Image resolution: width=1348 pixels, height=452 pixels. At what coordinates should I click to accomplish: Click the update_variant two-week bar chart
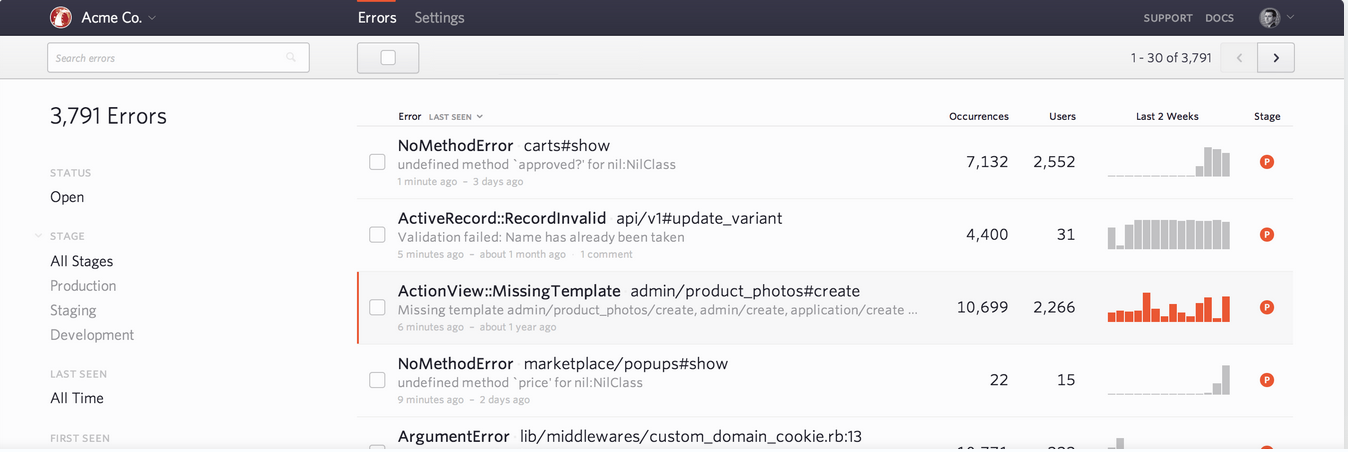pyautogui.click(x=1168, y=235)
